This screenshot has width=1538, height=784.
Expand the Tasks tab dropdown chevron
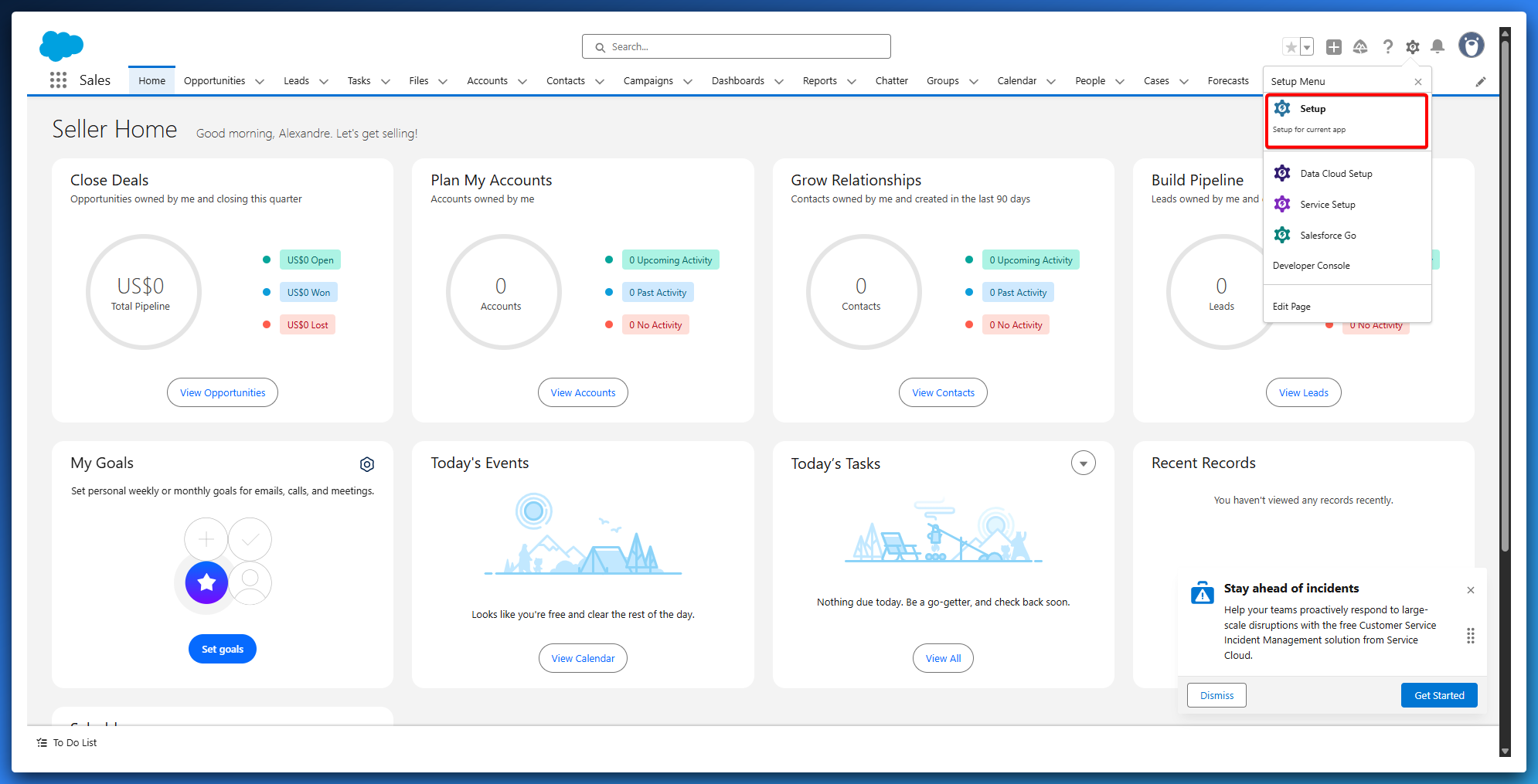386,81
